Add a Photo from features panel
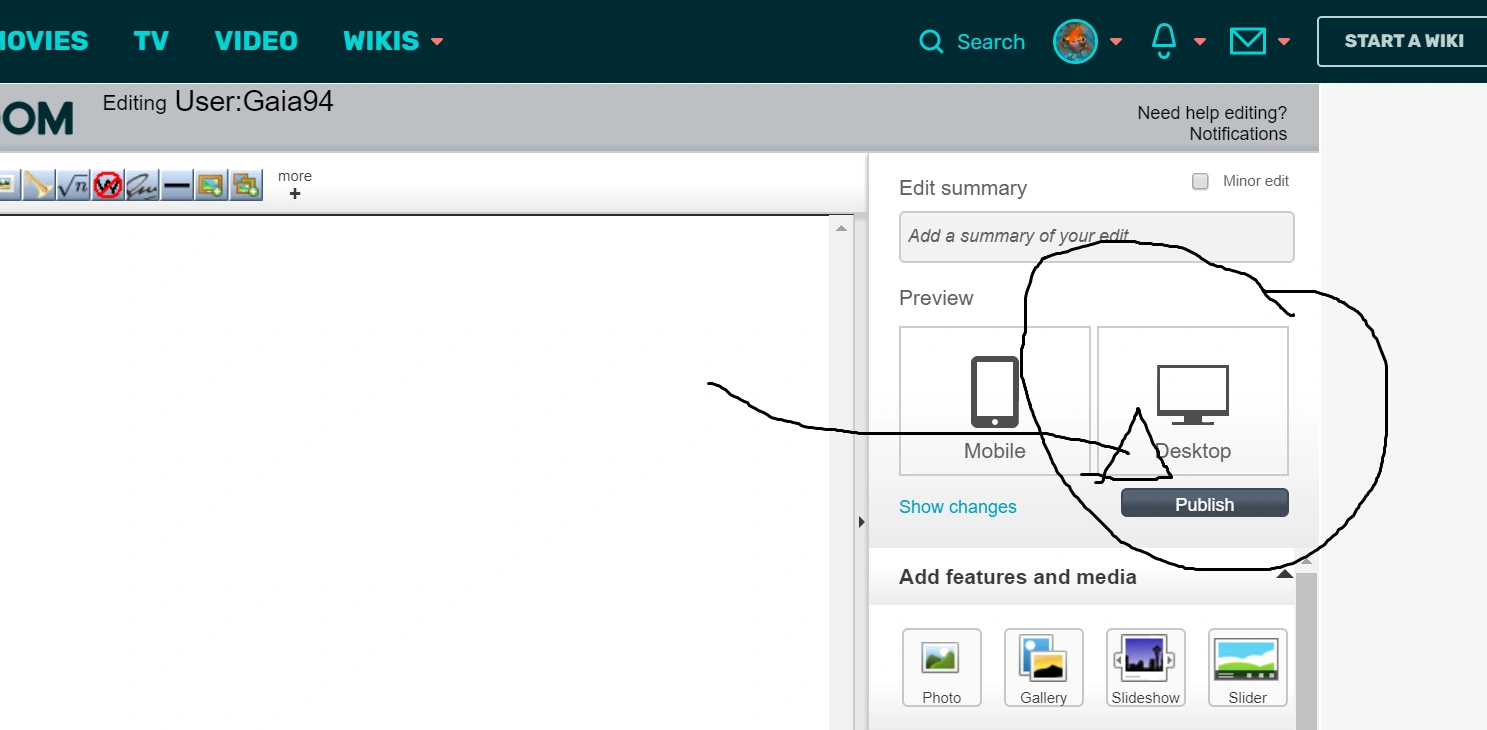 coord(941,667)
